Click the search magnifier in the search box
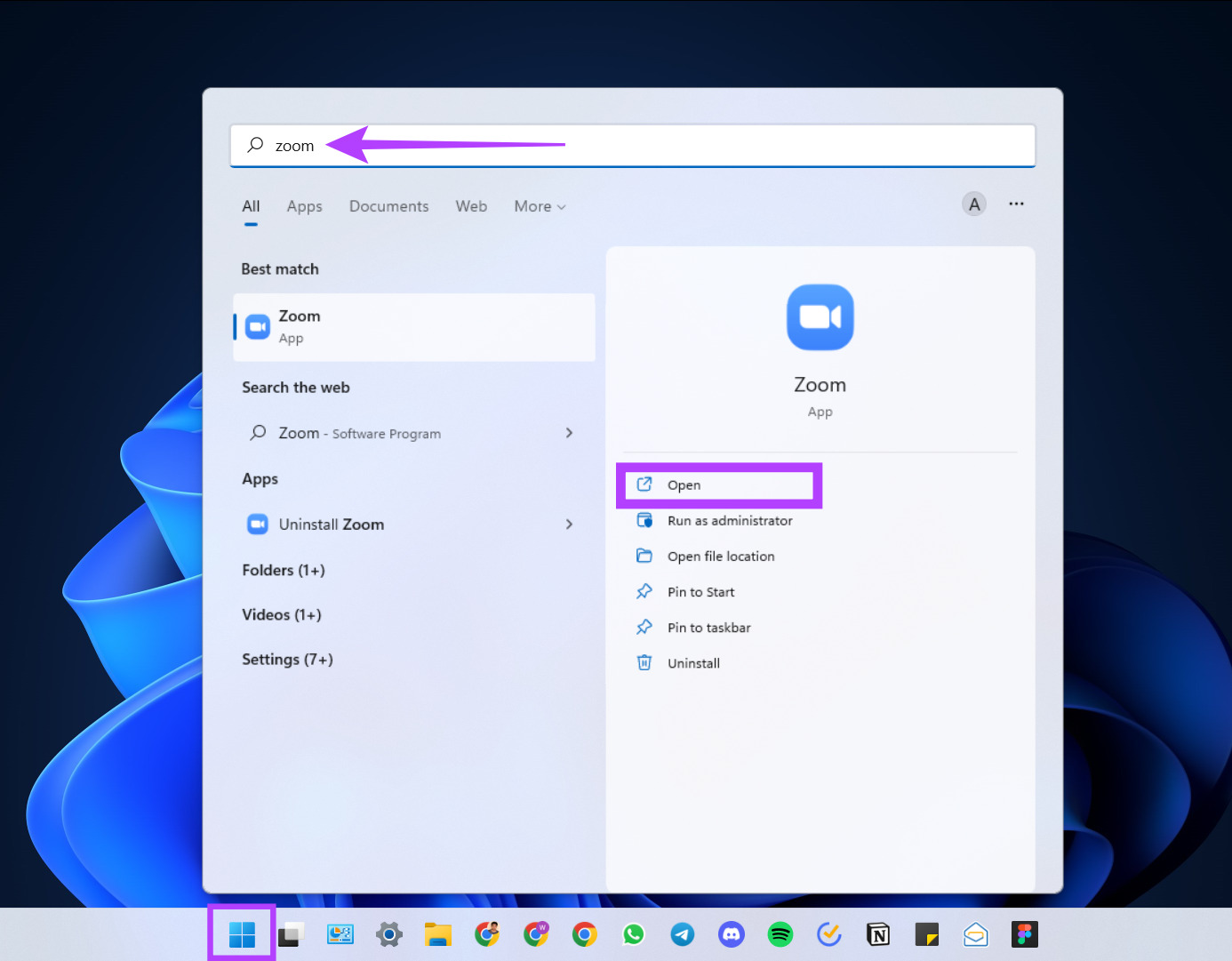The image size is (1232, 961). click(x=256, y=144)
